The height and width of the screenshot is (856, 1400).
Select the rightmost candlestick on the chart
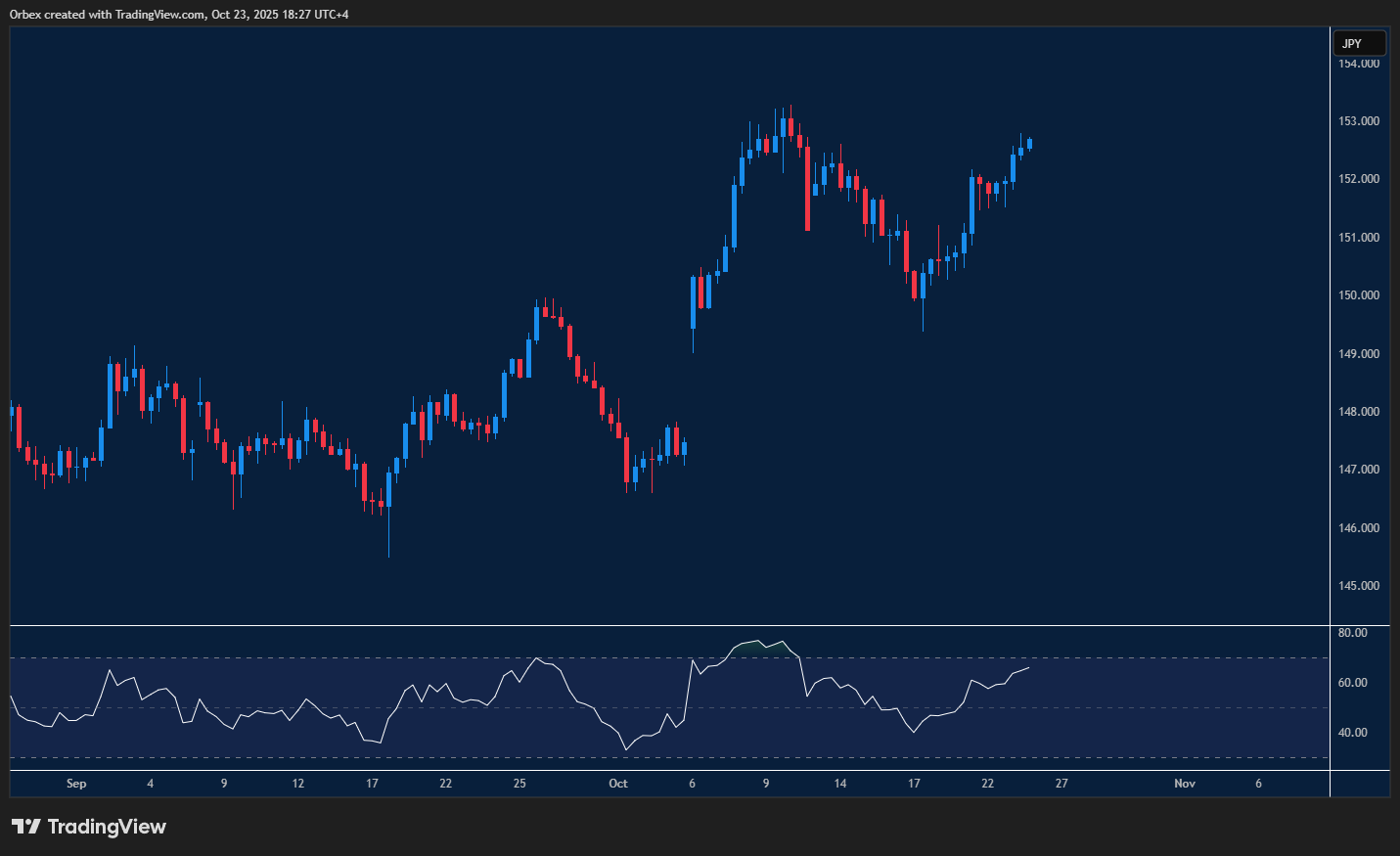[1027, 144]
